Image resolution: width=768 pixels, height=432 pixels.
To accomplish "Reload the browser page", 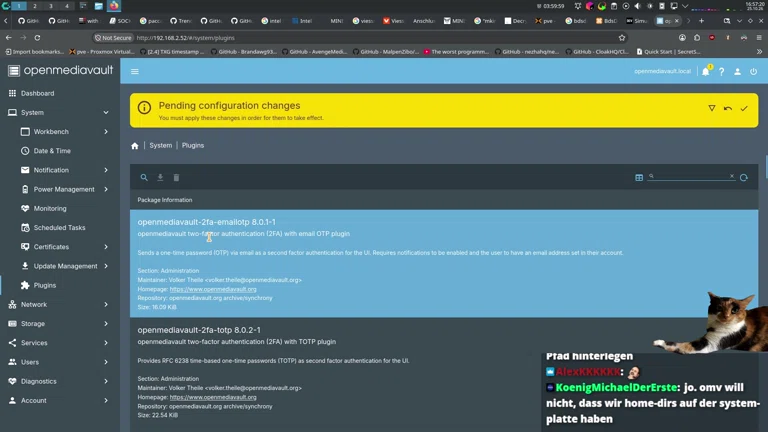I will pos(37,38).
